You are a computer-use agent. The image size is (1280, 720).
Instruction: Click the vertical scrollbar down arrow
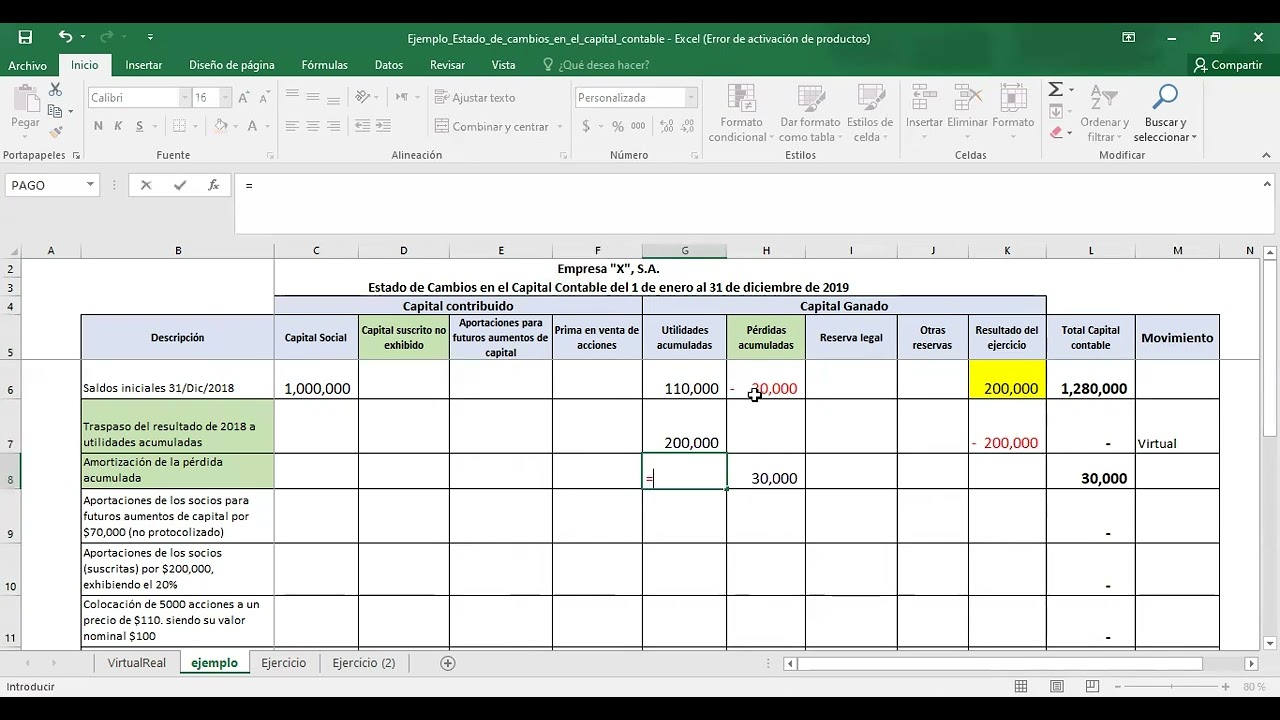tap(1270, 643)
